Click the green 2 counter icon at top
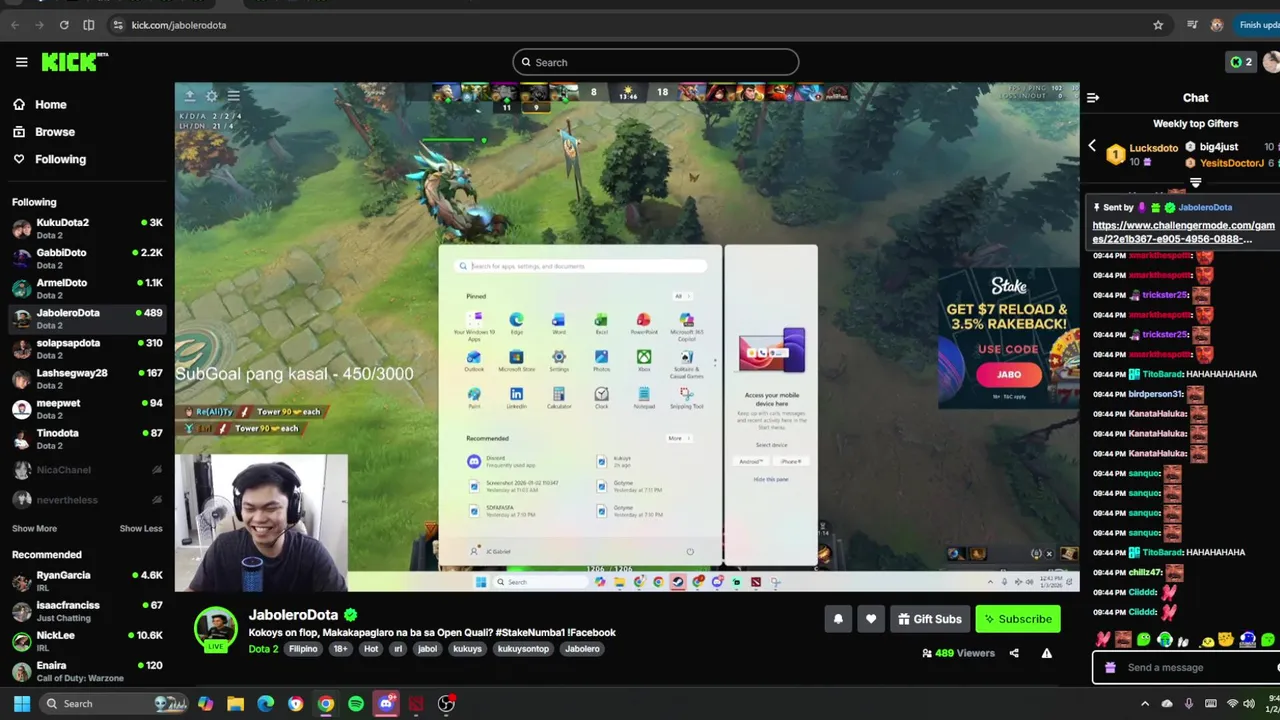1280x720 pixels. (x=1241, y=62)
